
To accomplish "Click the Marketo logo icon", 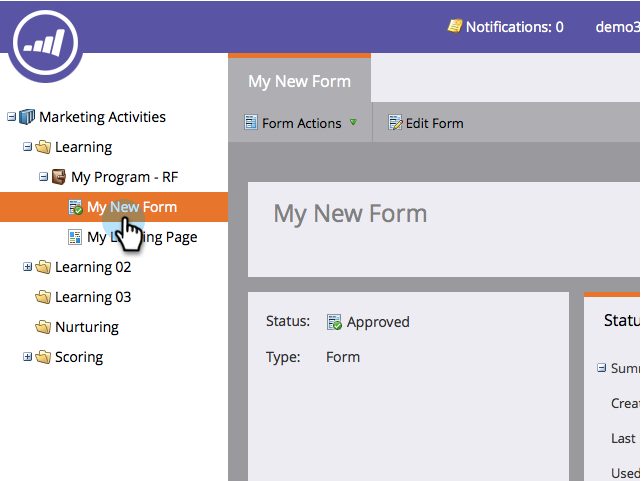I will [45, 43].
